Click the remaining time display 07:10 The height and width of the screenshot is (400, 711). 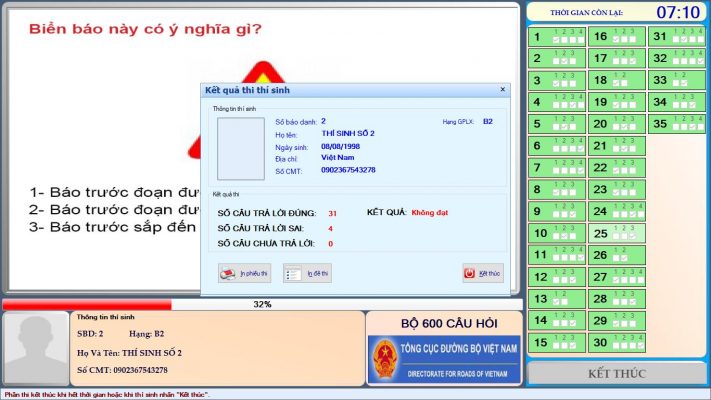(x=677, y=12)
